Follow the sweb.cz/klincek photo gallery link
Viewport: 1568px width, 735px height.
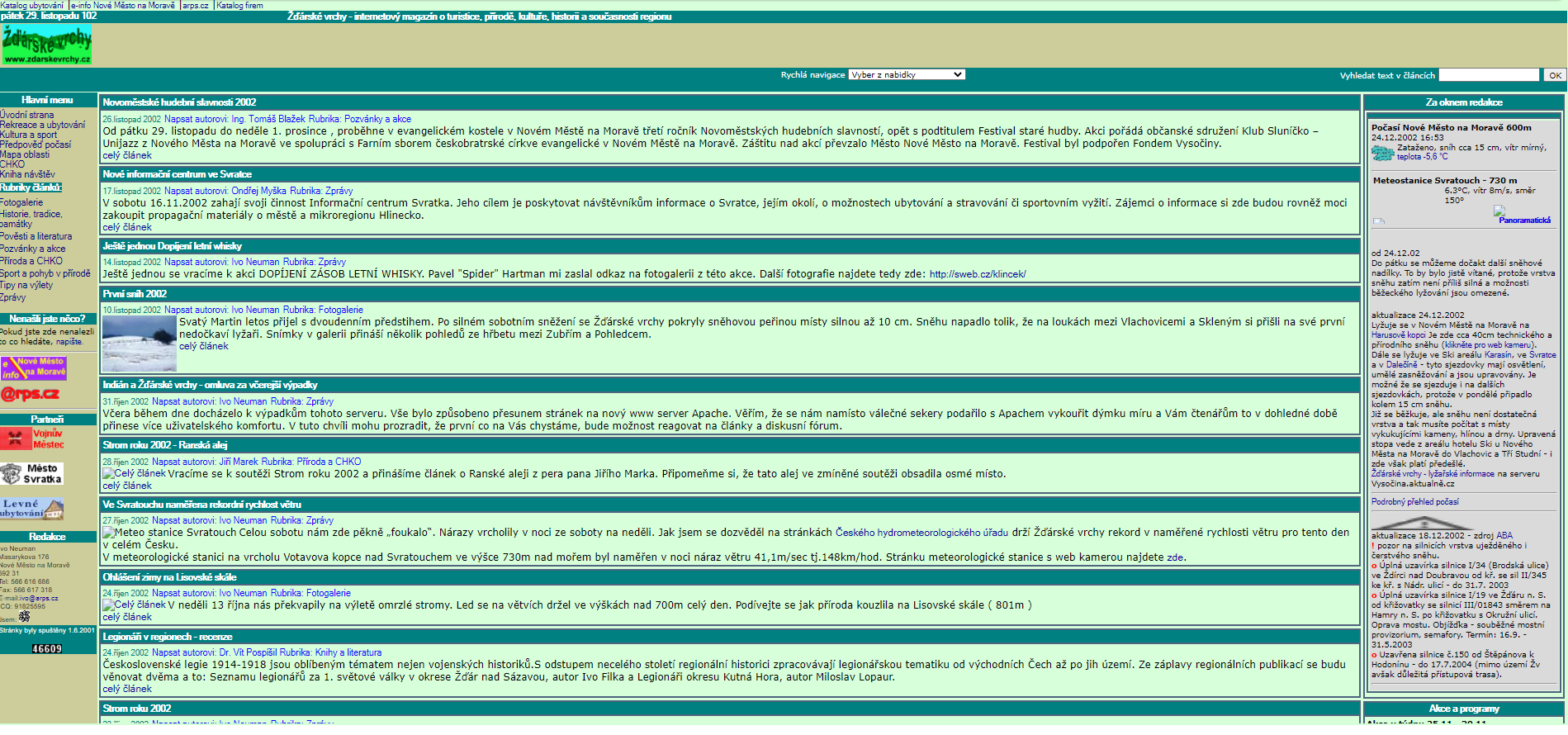[x=977, y=274]
